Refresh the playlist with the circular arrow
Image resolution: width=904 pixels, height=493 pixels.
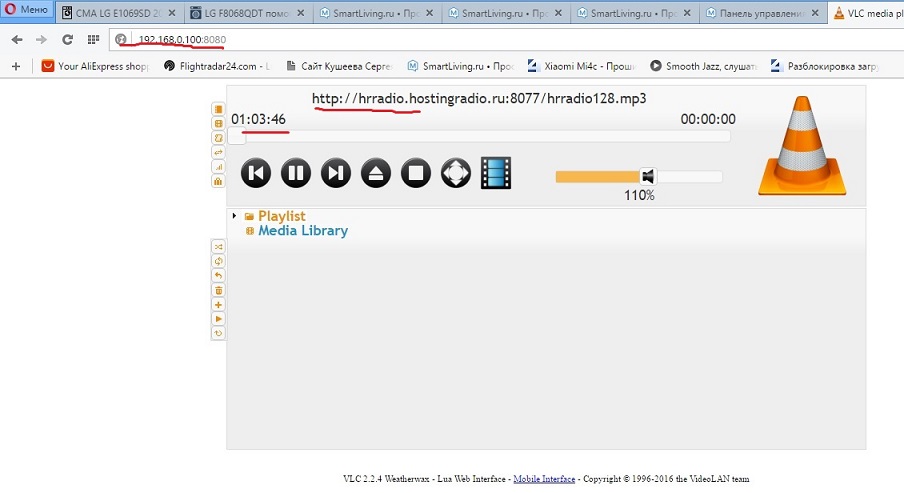click(x=219, y=333)
